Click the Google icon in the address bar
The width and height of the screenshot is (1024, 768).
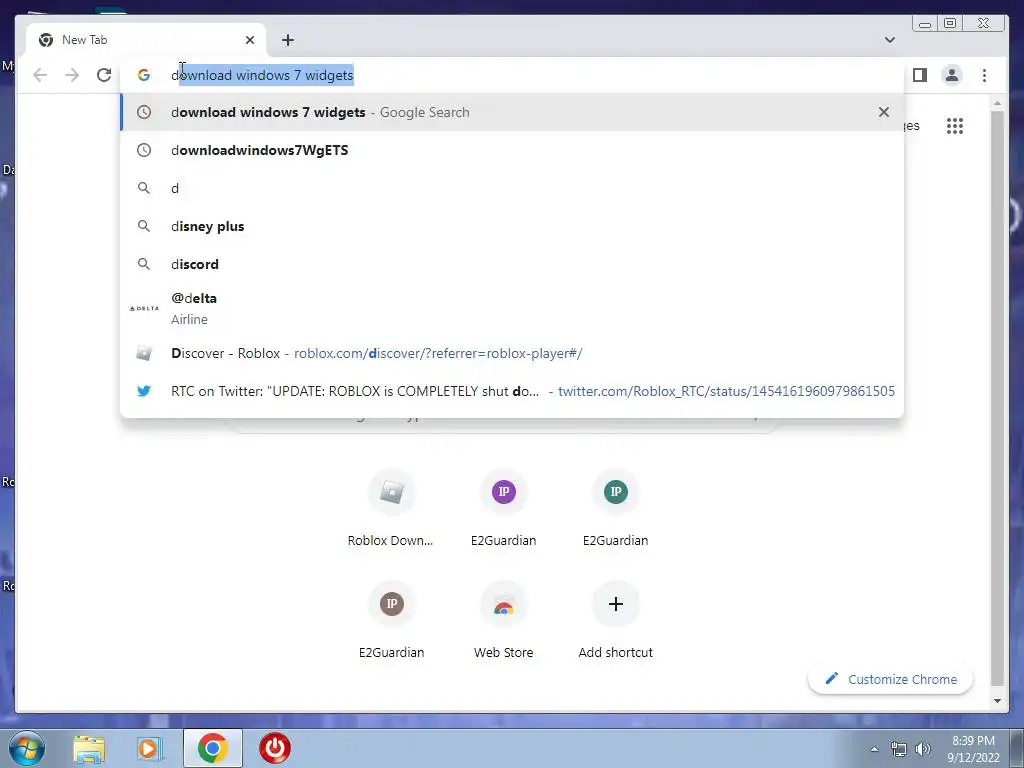(x=144, y=75)
